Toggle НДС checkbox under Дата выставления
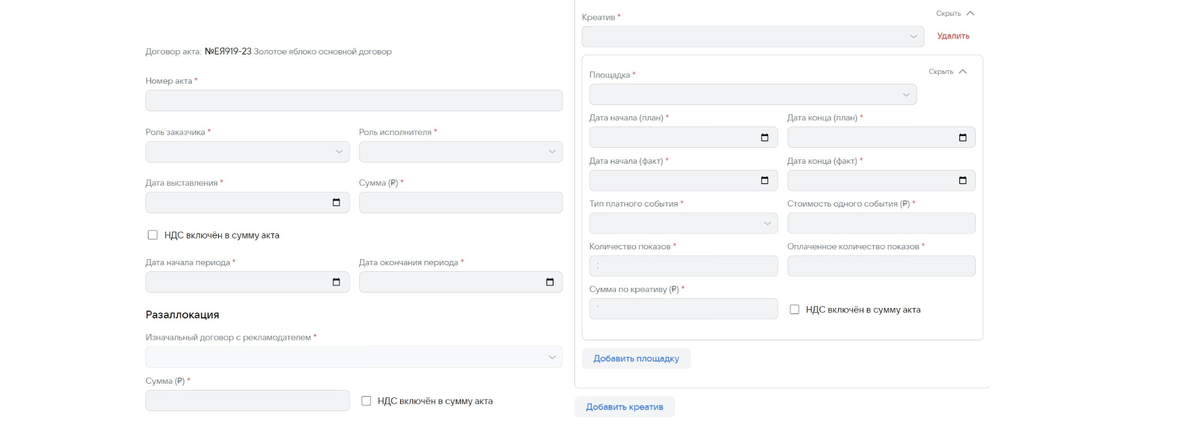The width and height of the screenshot is (1200, 429). tap(153, 235)
